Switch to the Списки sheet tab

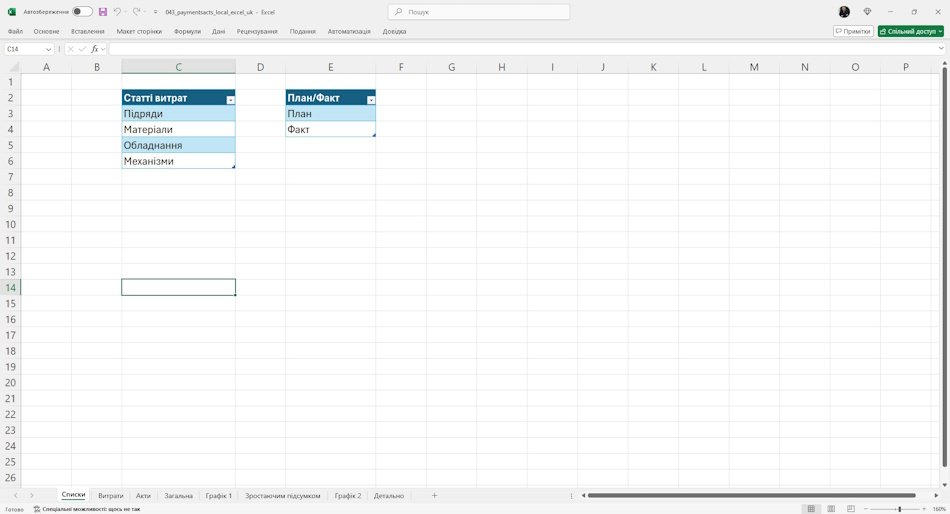tap(73, 495)
